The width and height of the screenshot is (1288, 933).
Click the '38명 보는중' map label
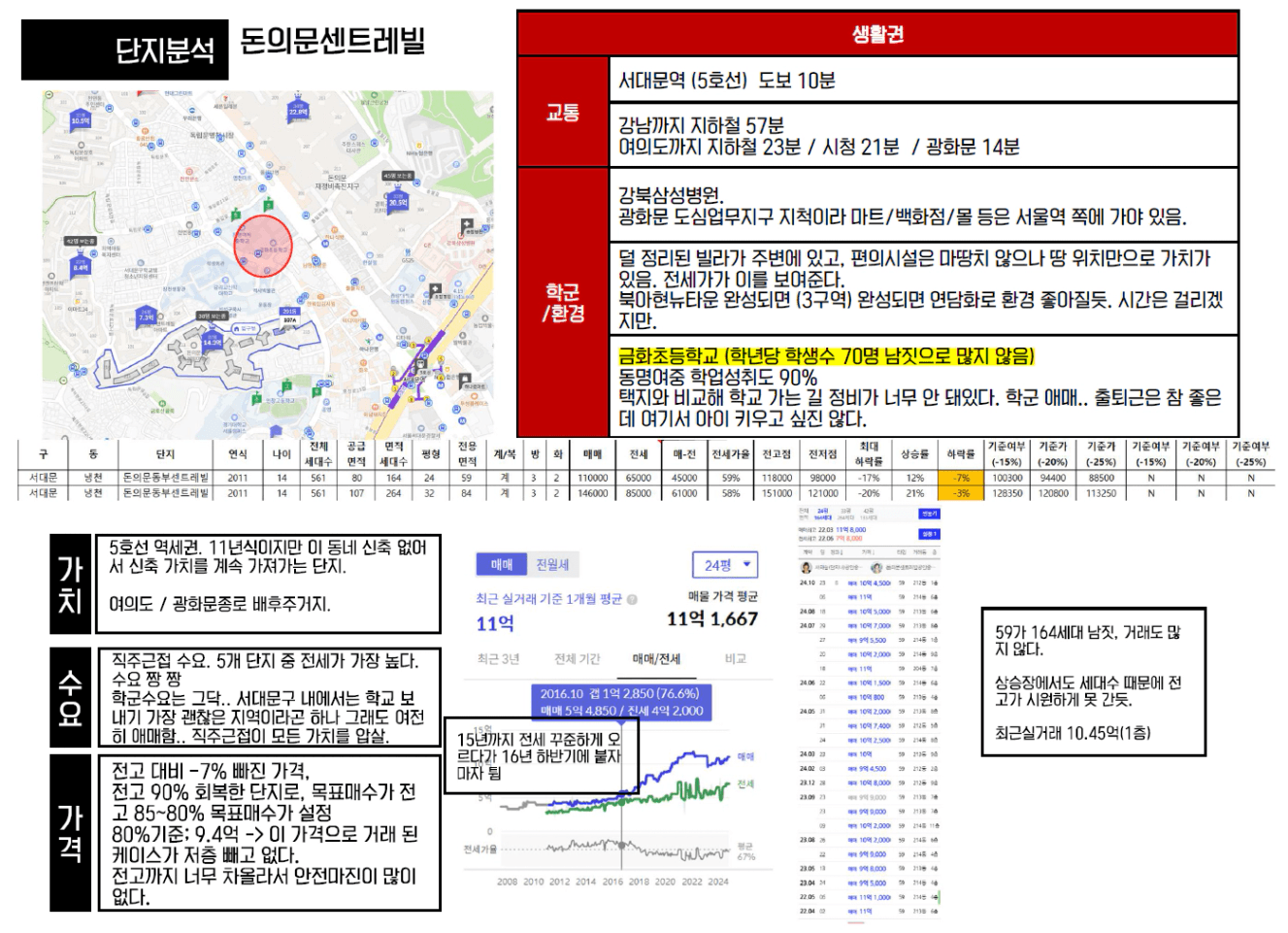point(212,316)
